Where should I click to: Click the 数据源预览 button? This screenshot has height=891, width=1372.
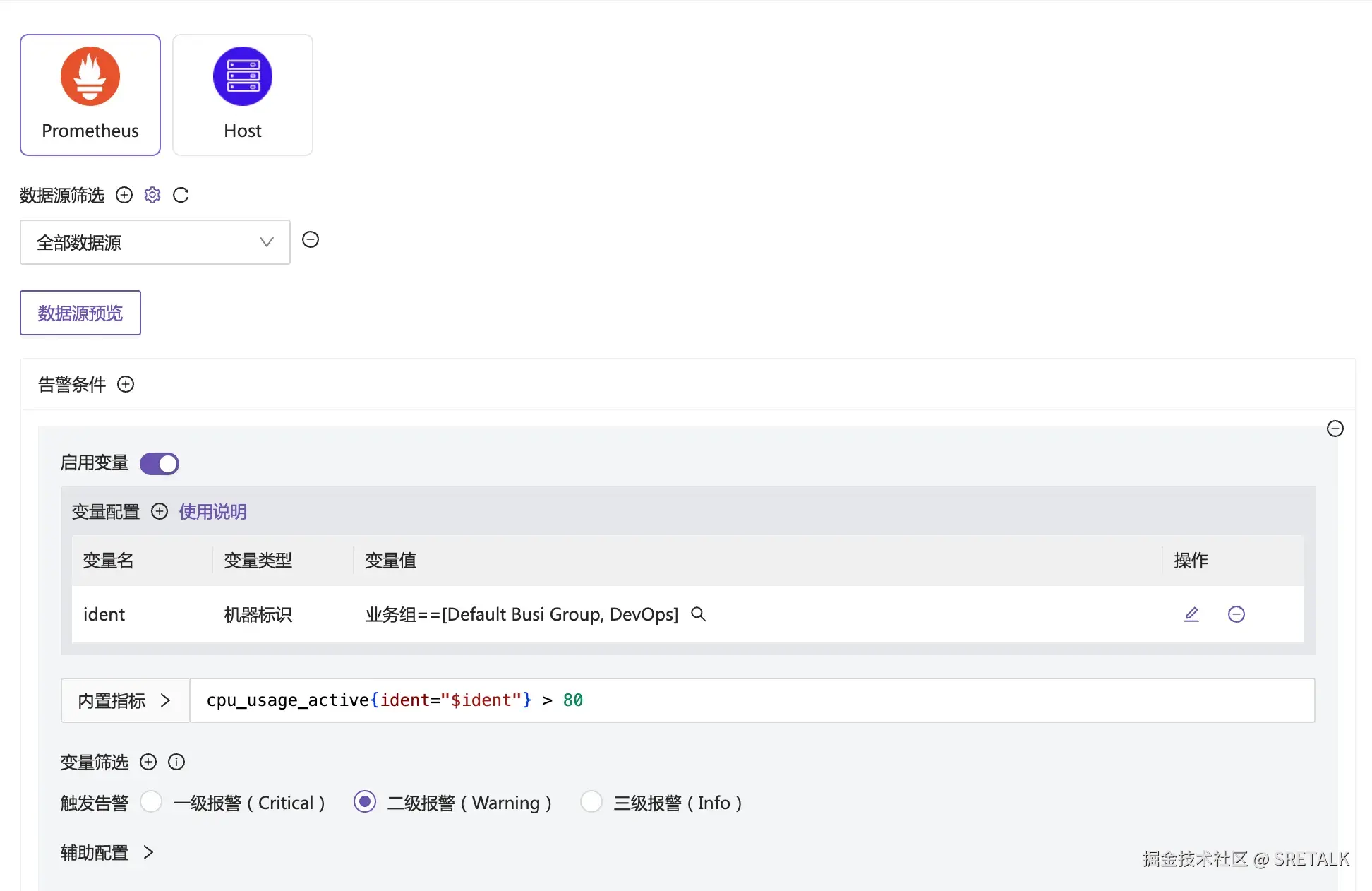click(80, 313)
